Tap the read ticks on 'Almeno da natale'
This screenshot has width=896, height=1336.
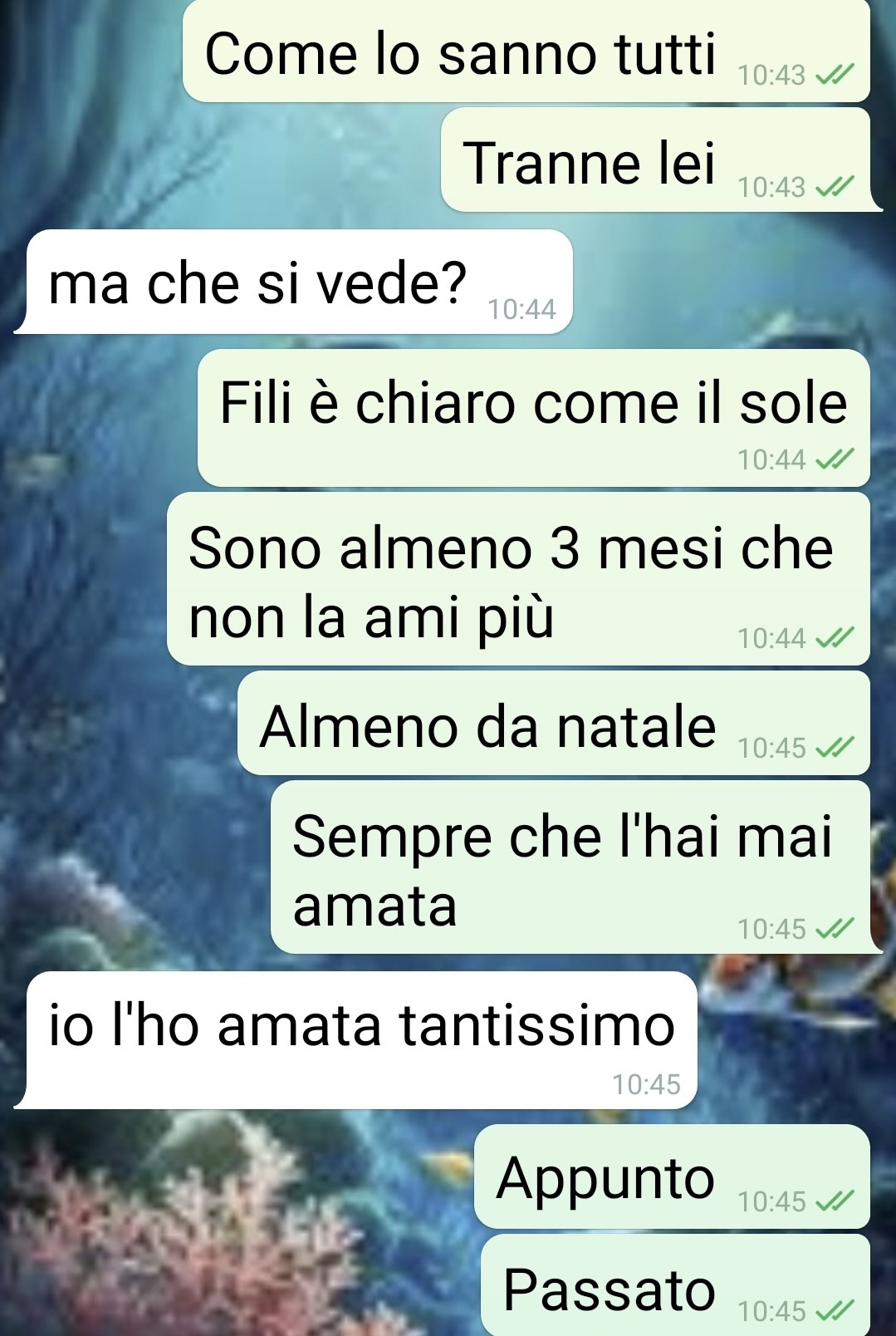(x=834, y=749)
